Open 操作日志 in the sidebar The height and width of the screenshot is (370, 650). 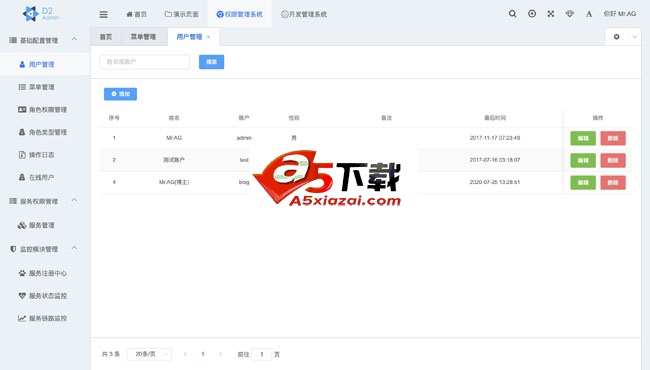[45, 155]
